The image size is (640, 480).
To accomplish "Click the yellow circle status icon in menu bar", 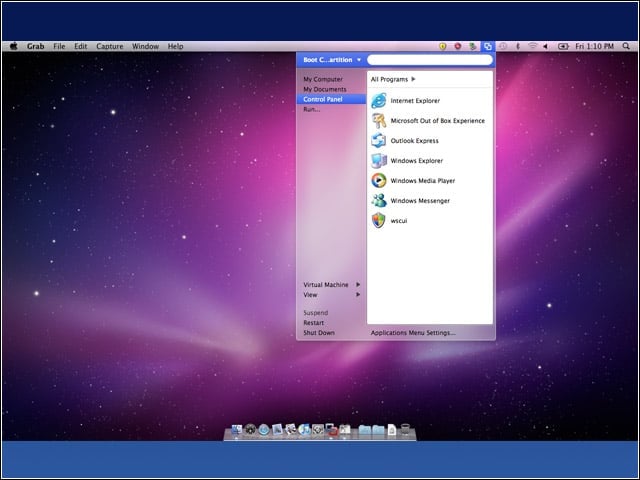I will [x=442, y=47].
